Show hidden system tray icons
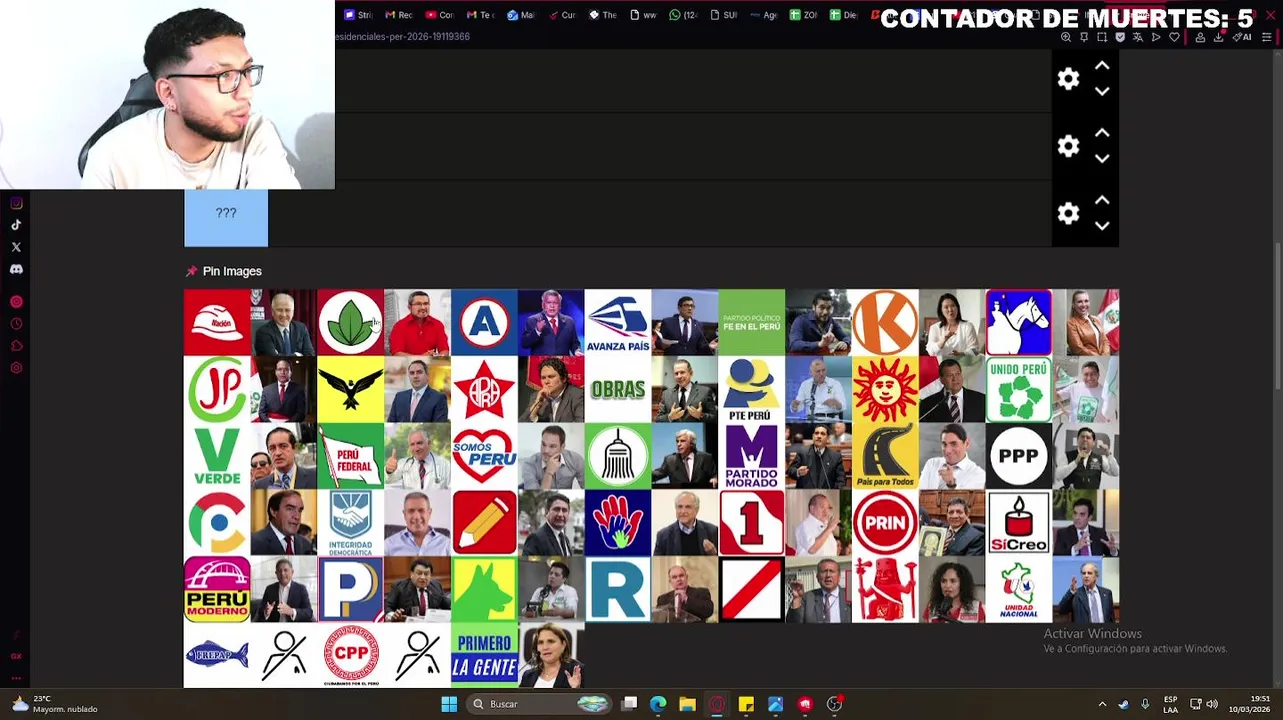 coord(1102,704)
